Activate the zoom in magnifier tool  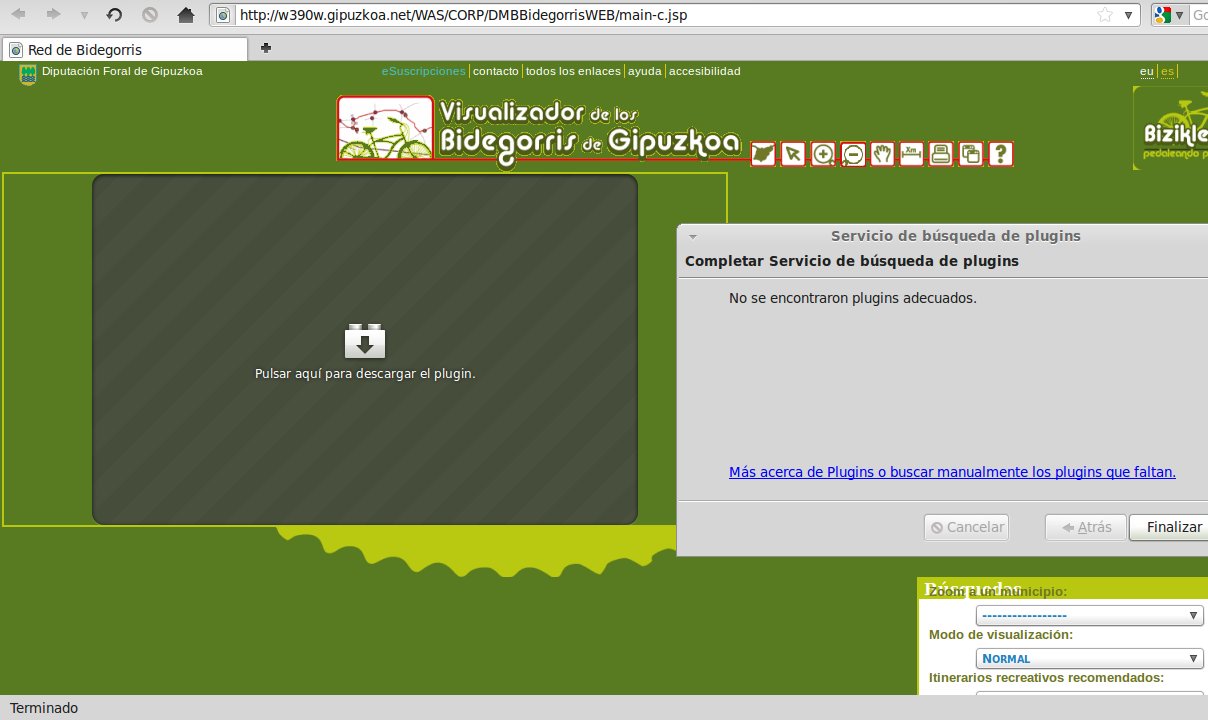[x=823, y=154]
